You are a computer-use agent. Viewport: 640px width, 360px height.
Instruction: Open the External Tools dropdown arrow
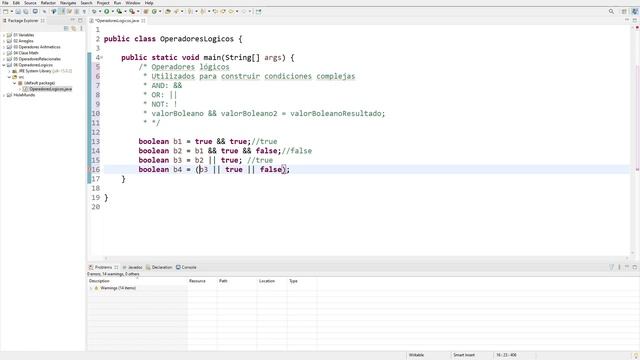pyautogui.click(x=138, y=11)
